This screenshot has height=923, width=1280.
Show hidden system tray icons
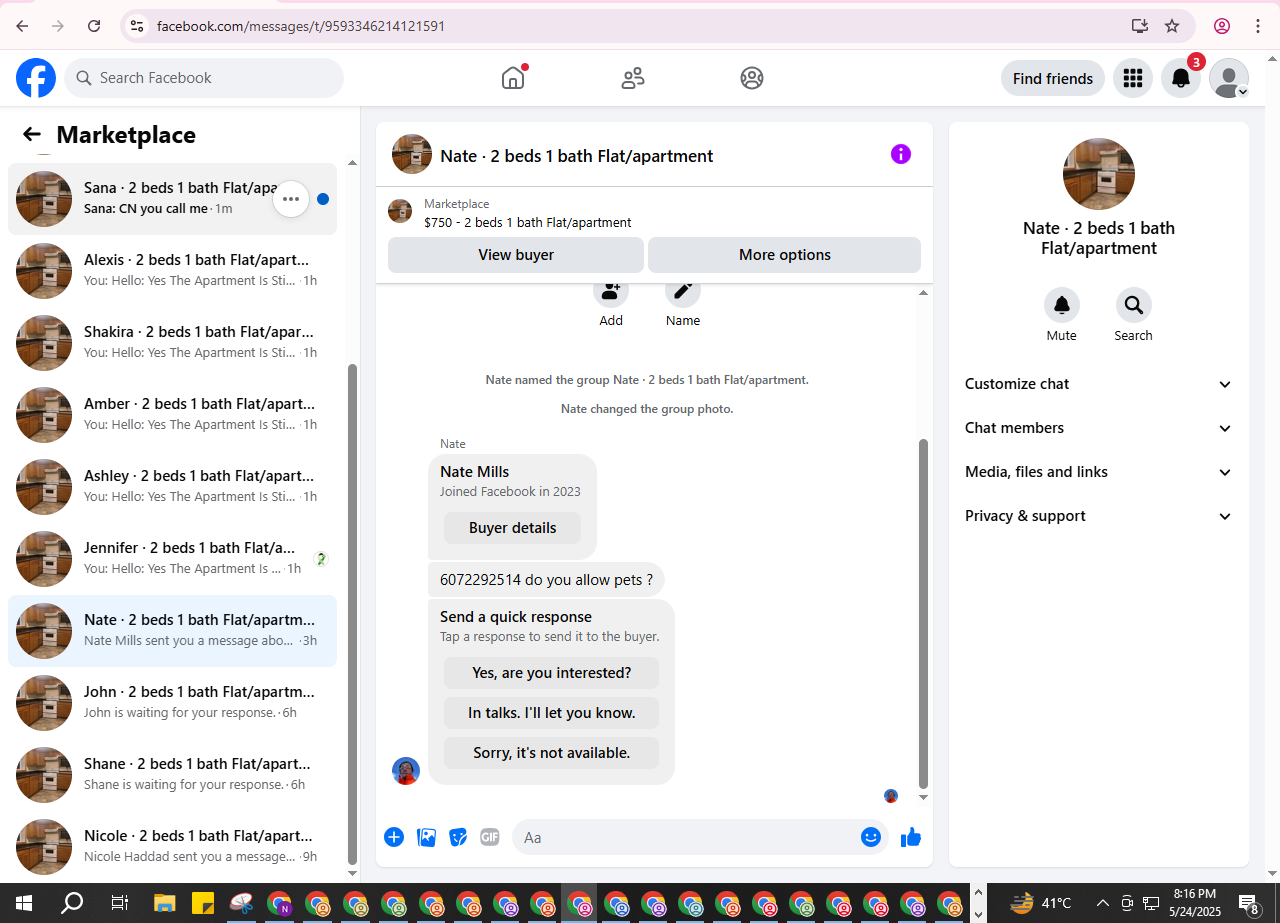[1102, 903]
